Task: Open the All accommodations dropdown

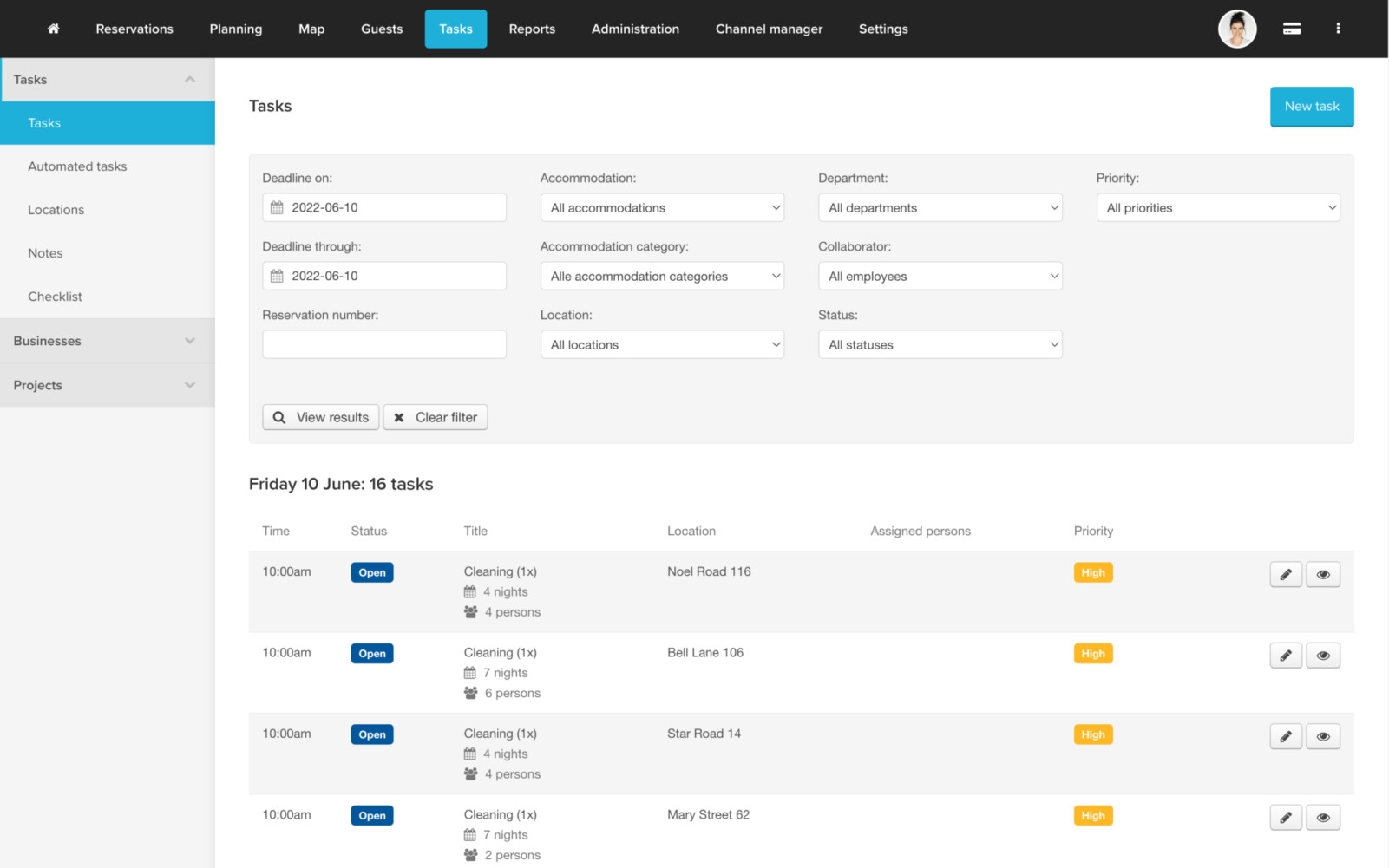Action: click(x=661, y=208)
